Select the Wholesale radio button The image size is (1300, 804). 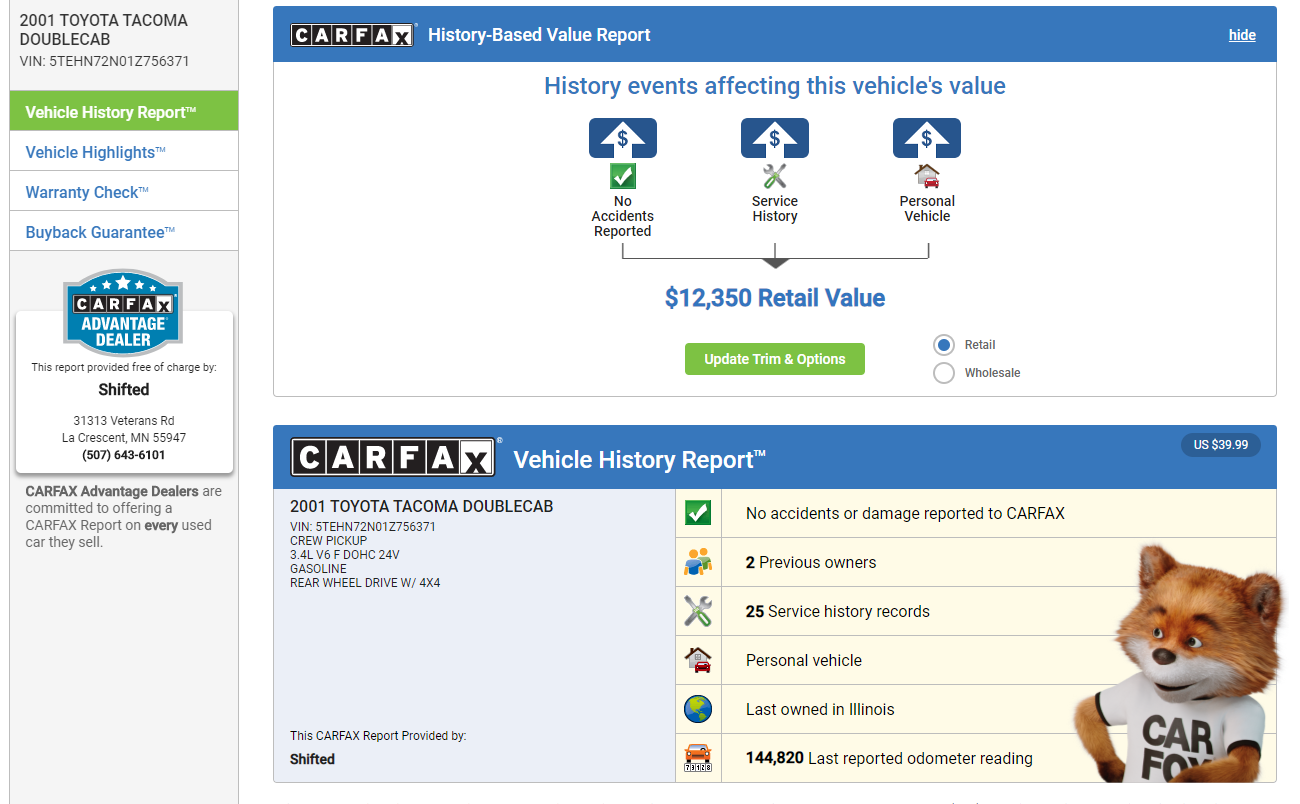tap(943, 373)
